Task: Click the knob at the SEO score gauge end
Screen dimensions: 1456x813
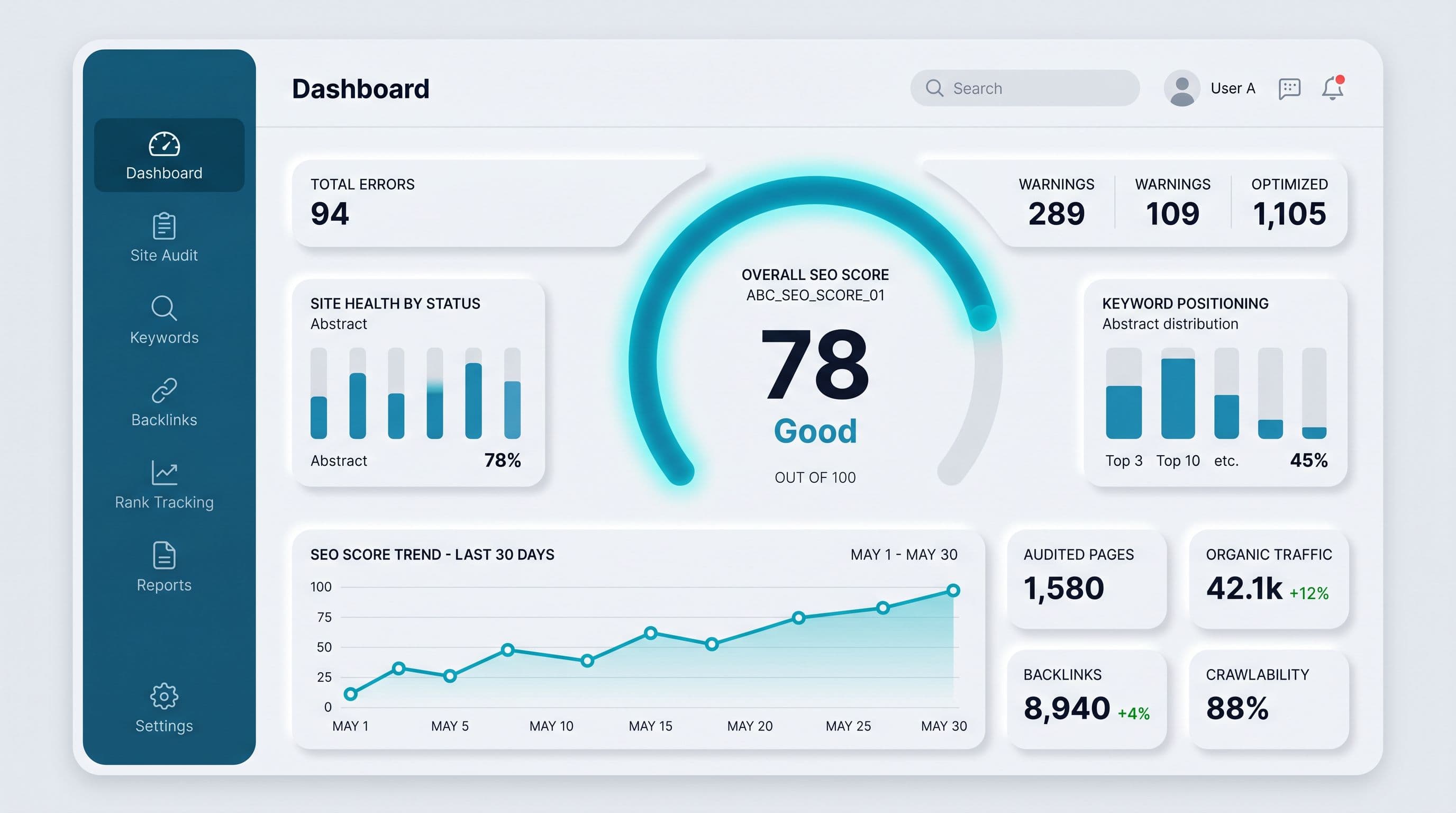Action: (983, 318)
